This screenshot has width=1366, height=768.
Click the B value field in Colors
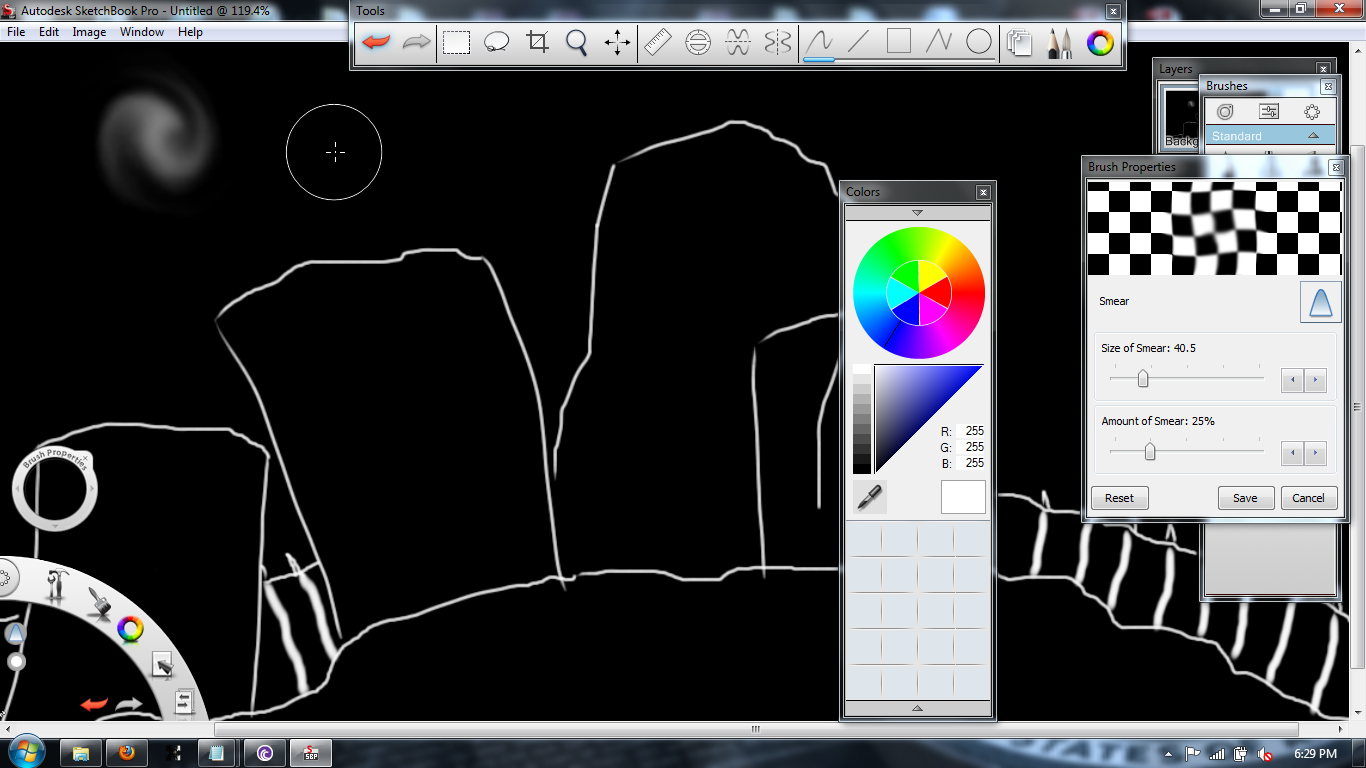[971, 463]
